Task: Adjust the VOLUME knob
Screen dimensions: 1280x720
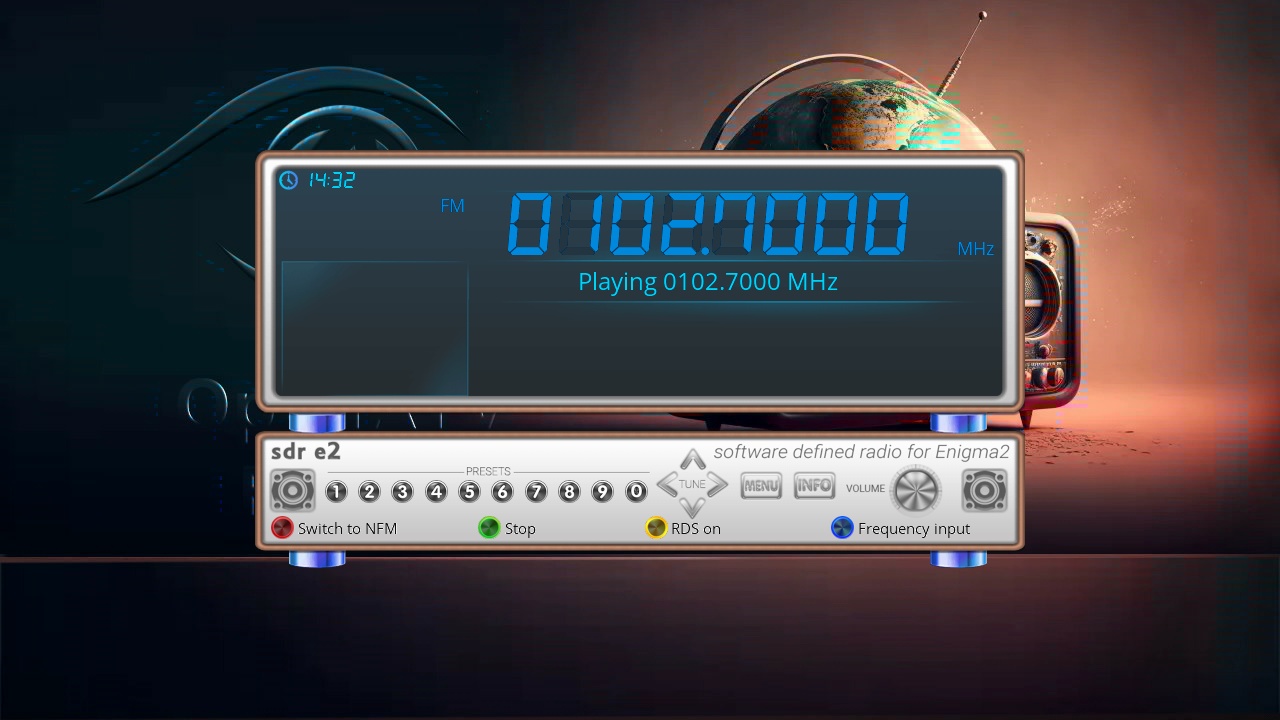Action: (917, 490)
